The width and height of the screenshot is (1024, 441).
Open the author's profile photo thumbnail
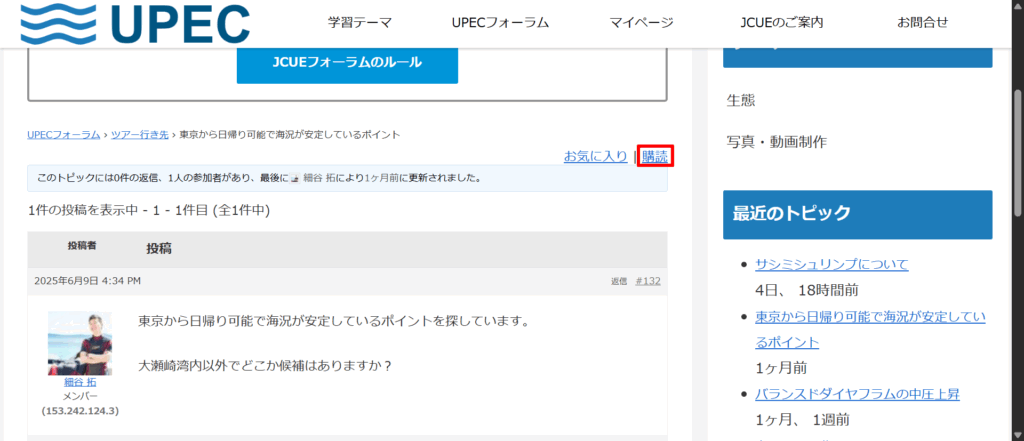[x=79, y=343]
